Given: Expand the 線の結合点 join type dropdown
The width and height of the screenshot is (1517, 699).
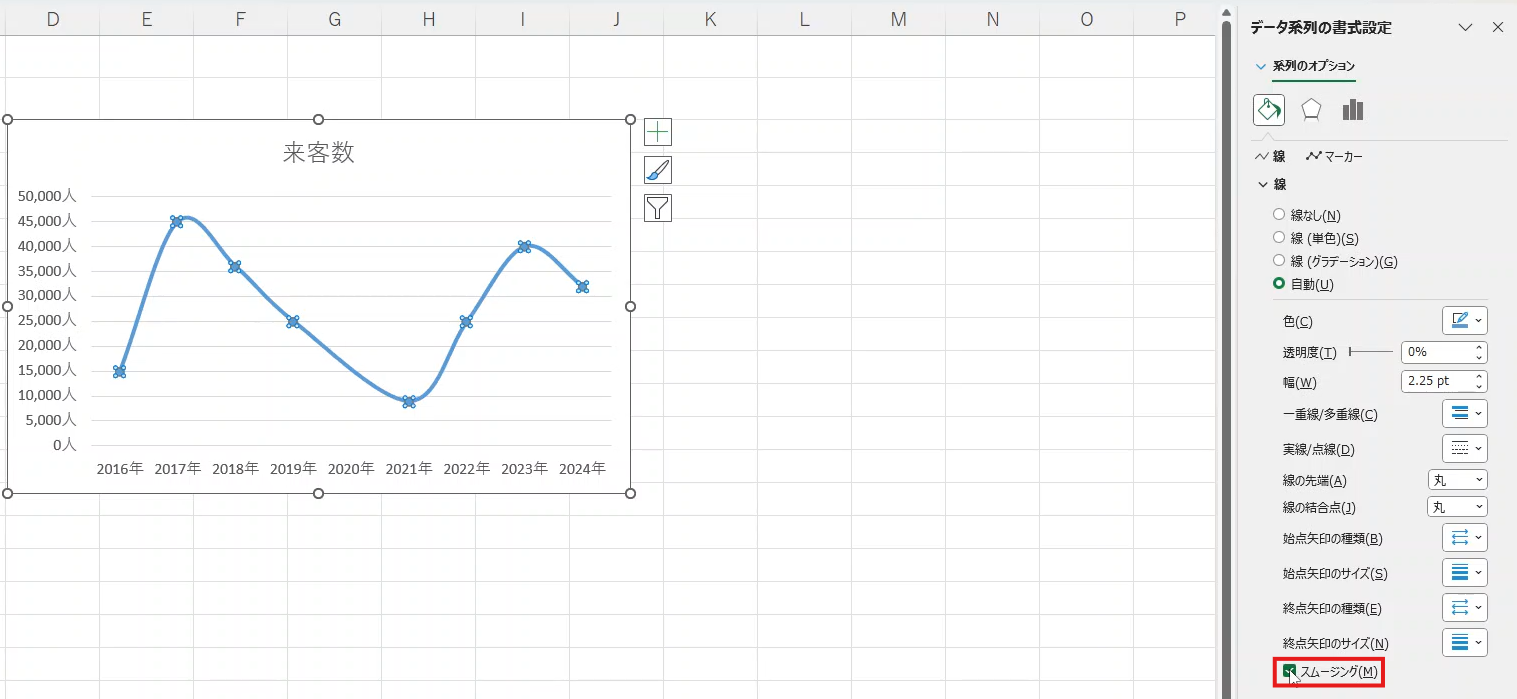Looking at the screenshot, I should [x=1457, y=507].
